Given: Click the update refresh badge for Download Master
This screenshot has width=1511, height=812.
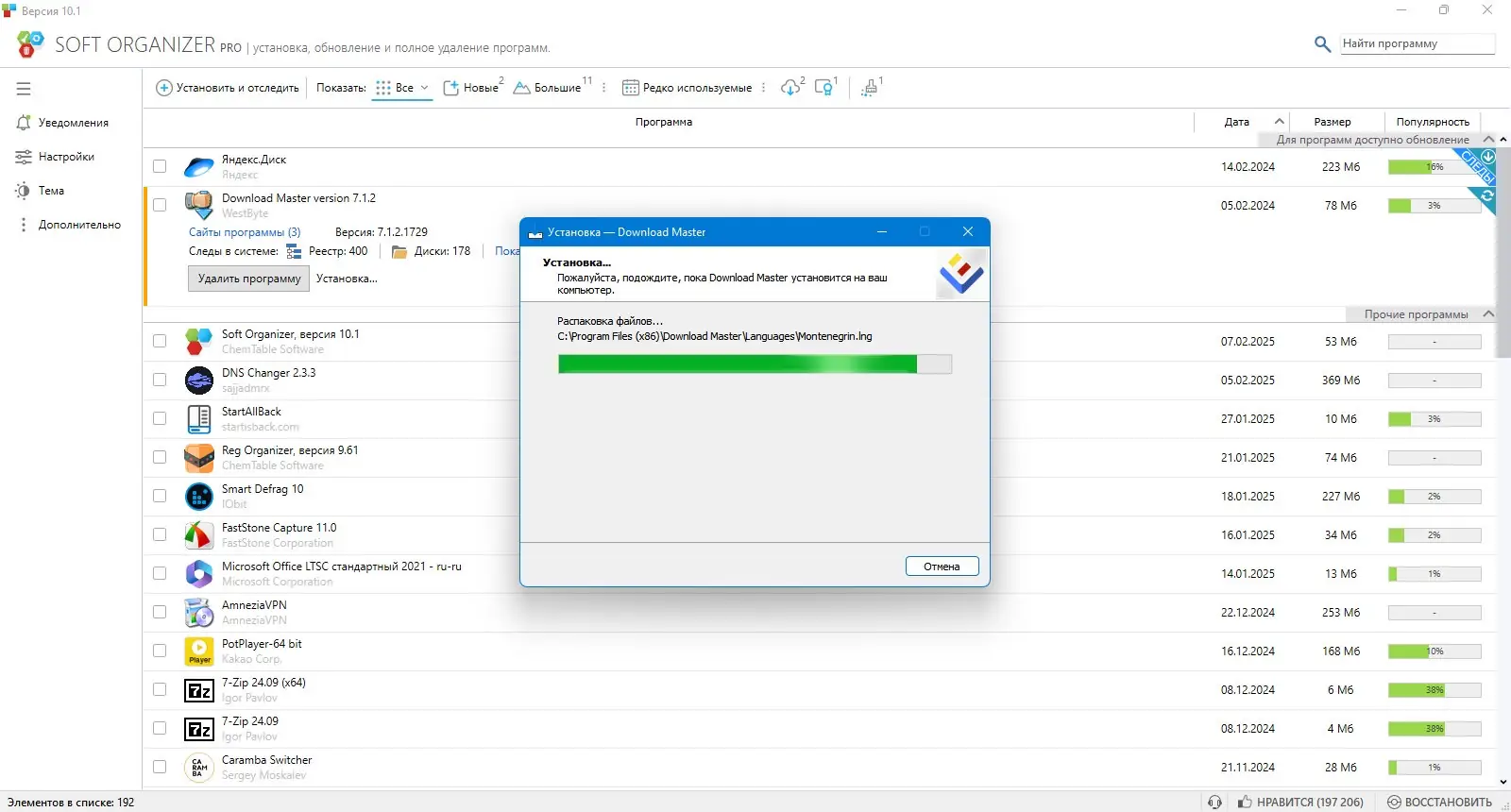Looking at the screenshot, I should (x=1487, y=195).
